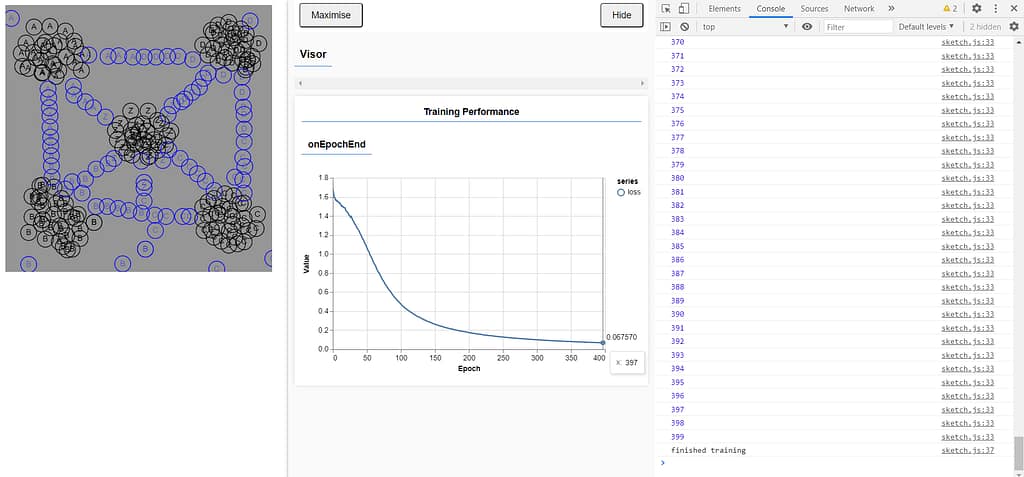Viewport: 1024px width, 477px height.
Task: Show the console sidebar panel icon
Action: (667, 27)
